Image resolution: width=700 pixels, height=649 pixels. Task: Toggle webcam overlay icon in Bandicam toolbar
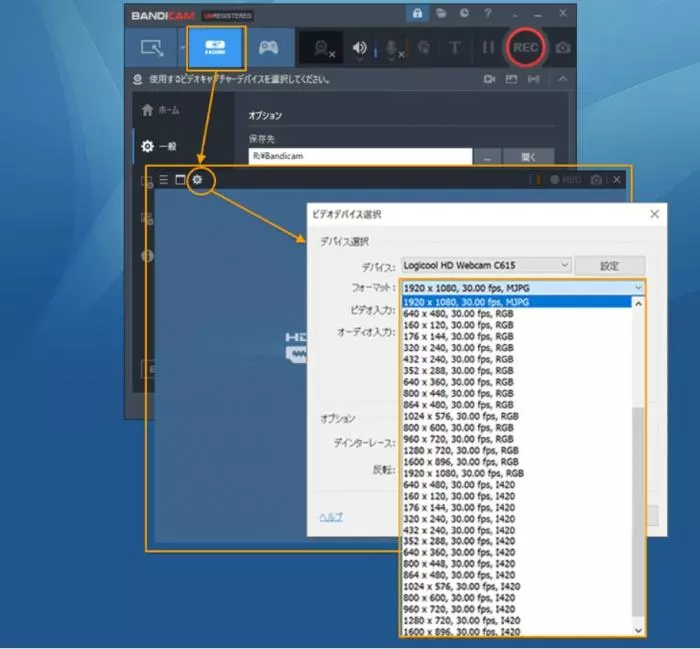coord(323,48)
